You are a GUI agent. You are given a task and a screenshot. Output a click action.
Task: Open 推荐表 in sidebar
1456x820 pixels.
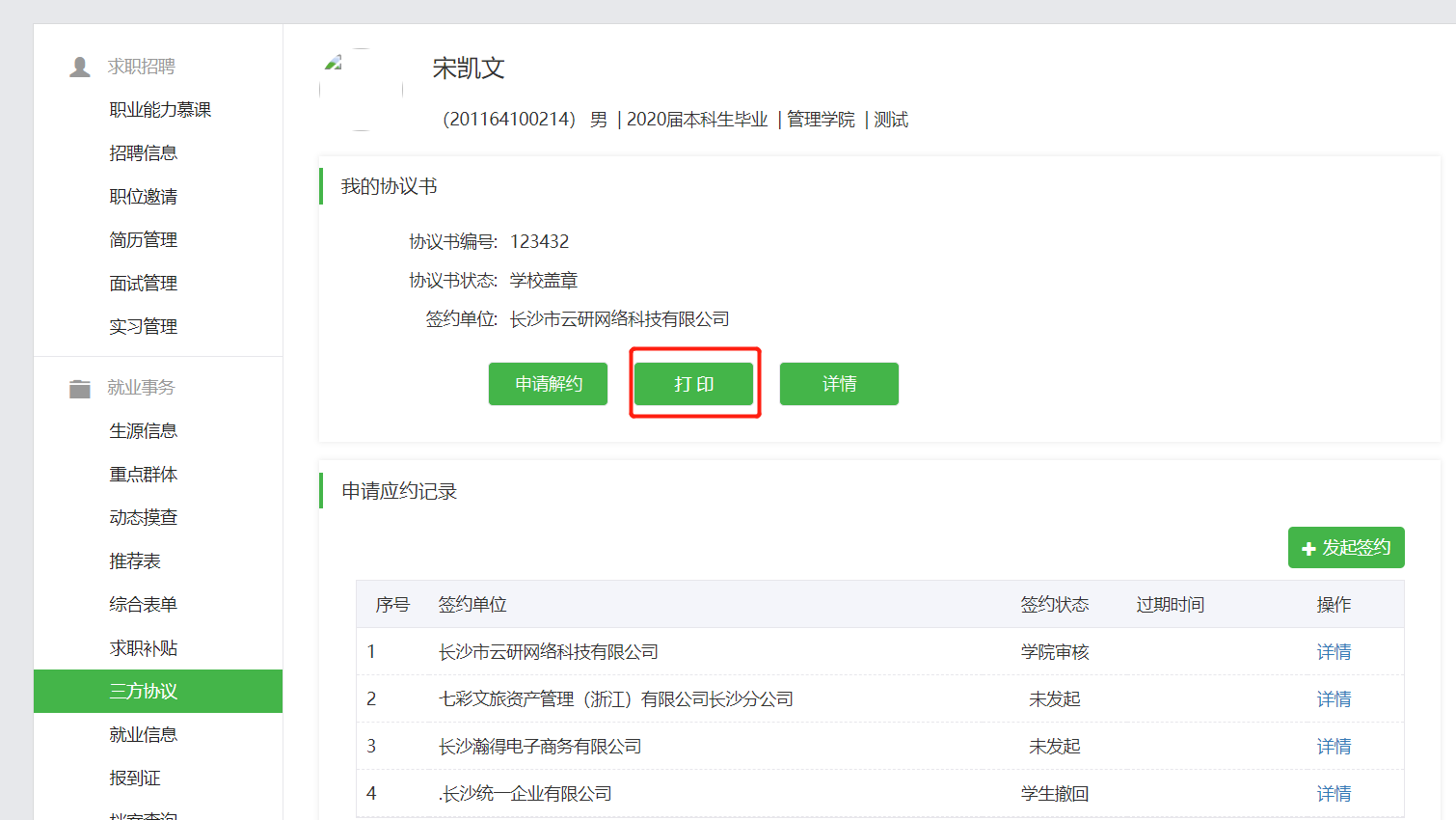(135, 561)
